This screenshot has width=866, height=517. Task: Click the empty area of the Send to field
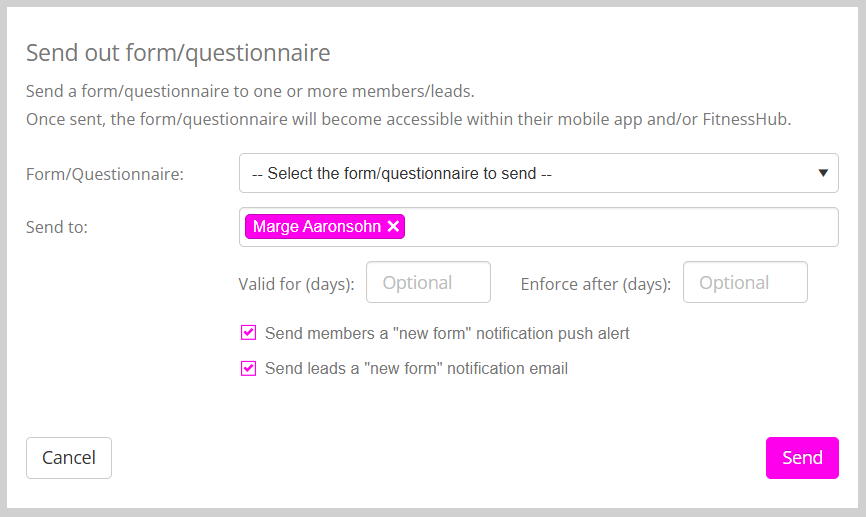tap(620, 227)
